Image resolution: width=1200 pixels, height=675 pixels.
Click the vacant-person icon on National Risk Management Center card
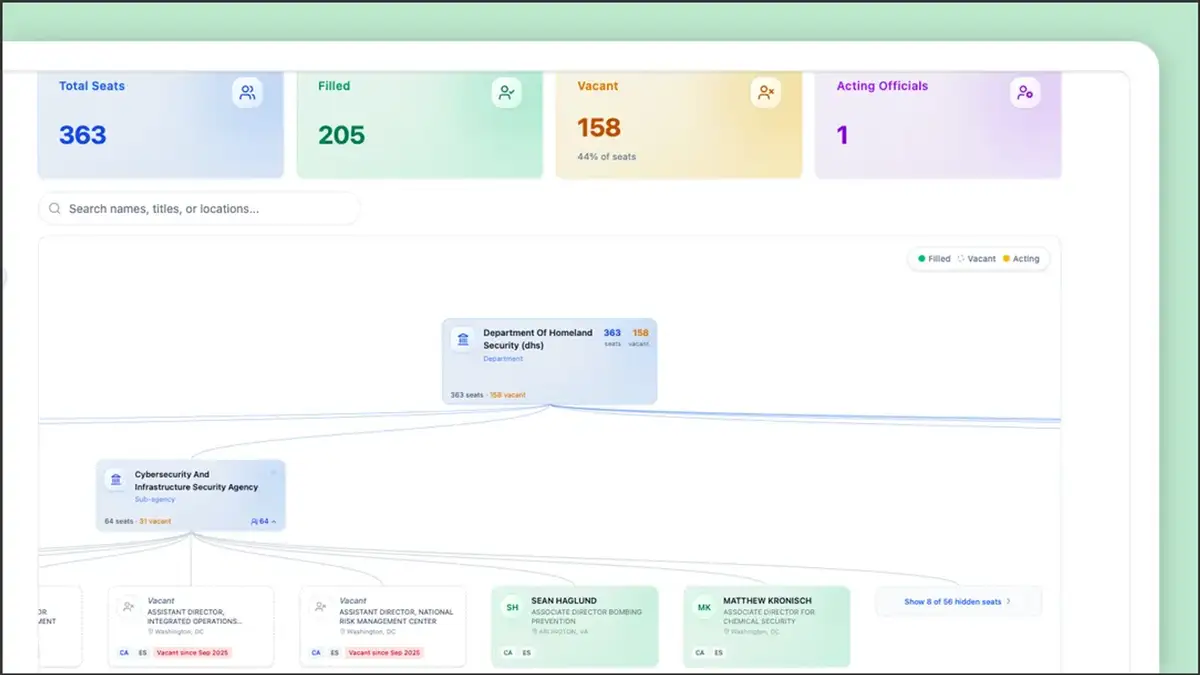click(320, 607)
